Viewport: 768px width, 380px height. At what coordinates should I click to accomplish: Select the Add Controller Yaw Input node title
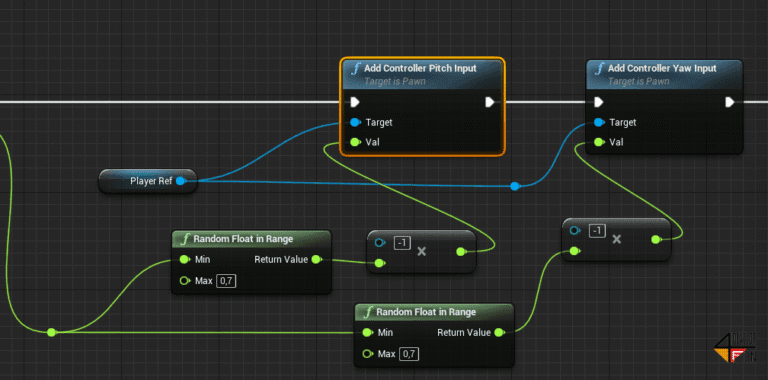(x=662, y=69)
